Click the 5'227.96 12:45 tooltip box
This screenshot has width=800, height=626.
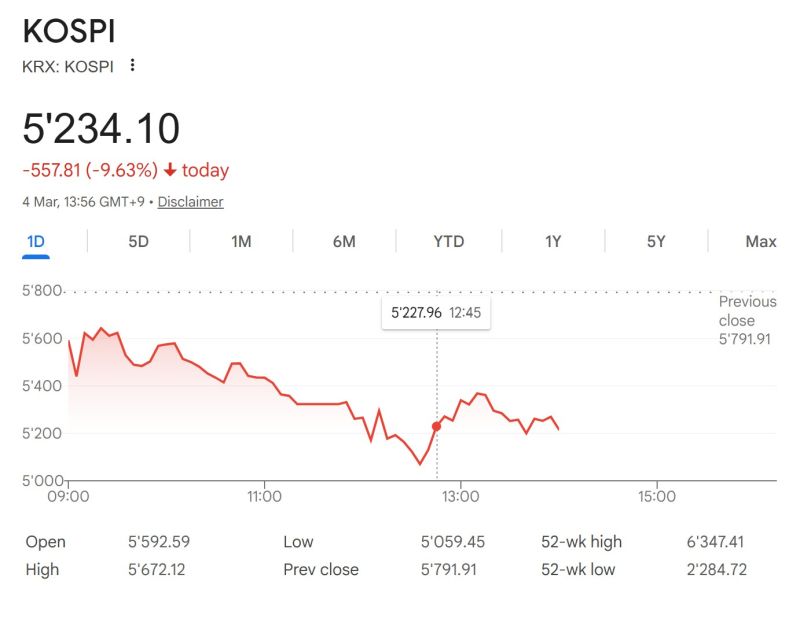click(437, 312)
